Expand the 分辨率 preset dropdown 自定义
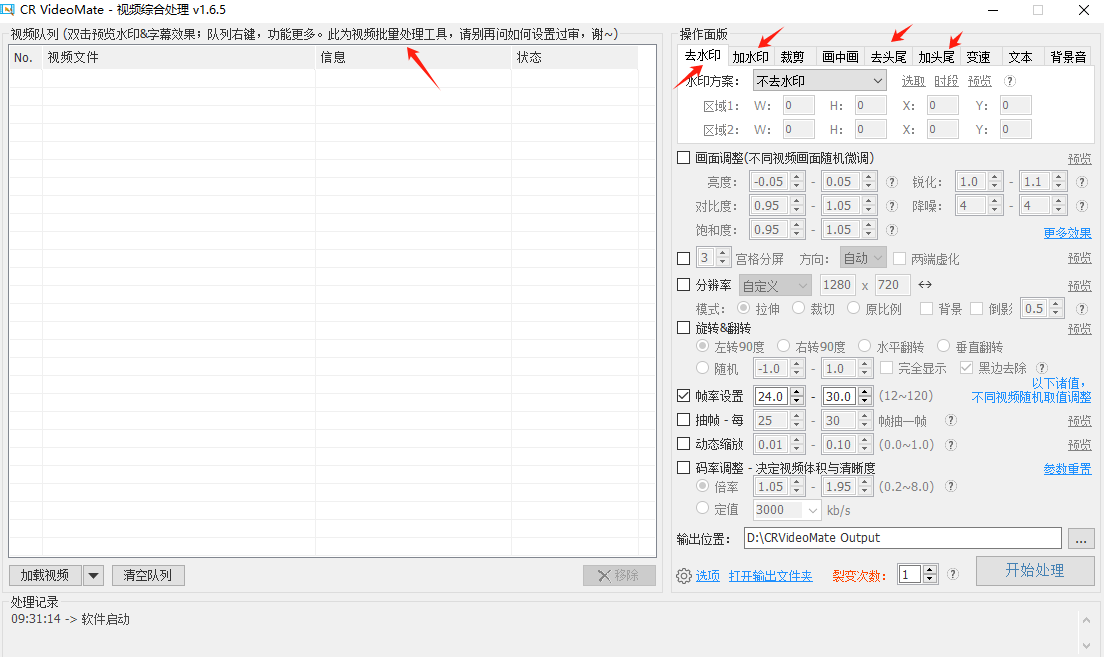The height and width of the screenshot is (657, 1104). 775,285
